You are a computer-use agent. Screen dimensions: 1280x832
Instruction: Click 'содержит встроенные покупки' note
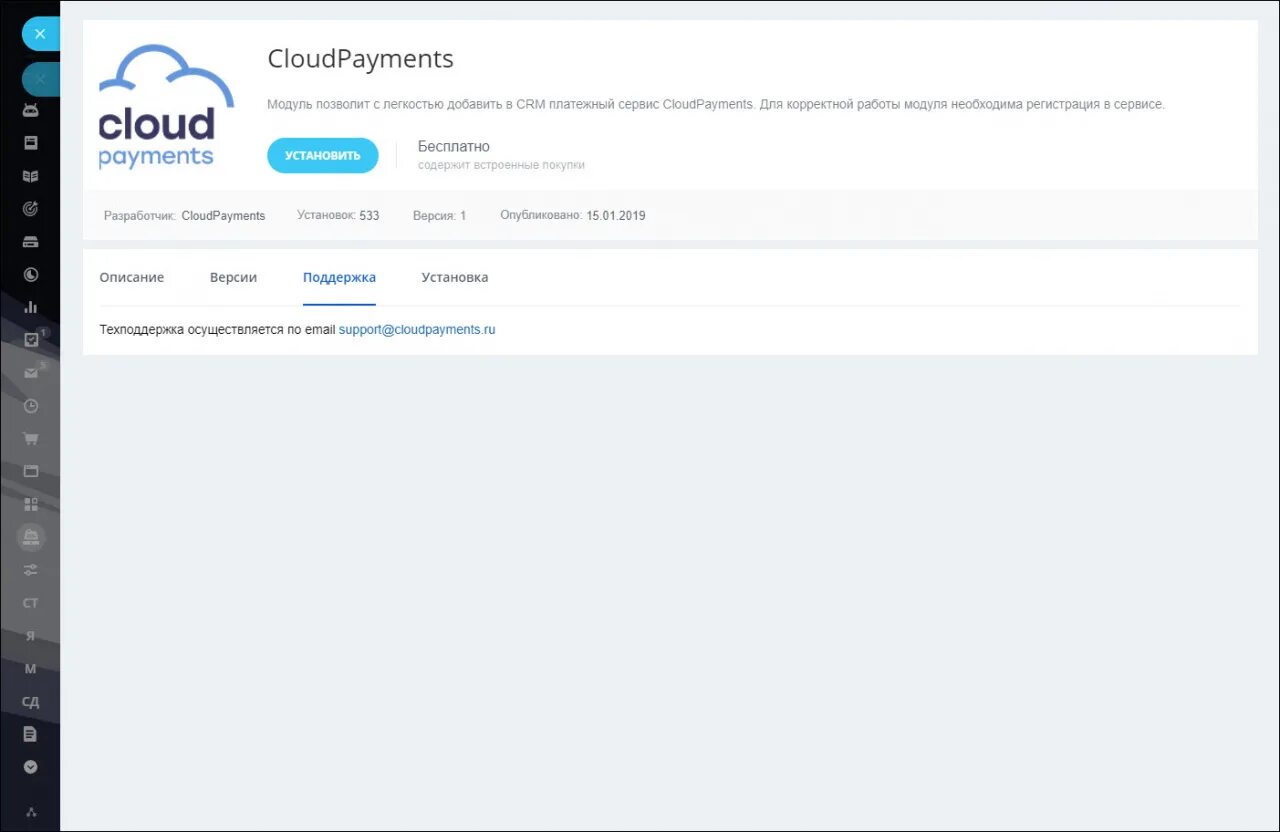click(501, 165)
